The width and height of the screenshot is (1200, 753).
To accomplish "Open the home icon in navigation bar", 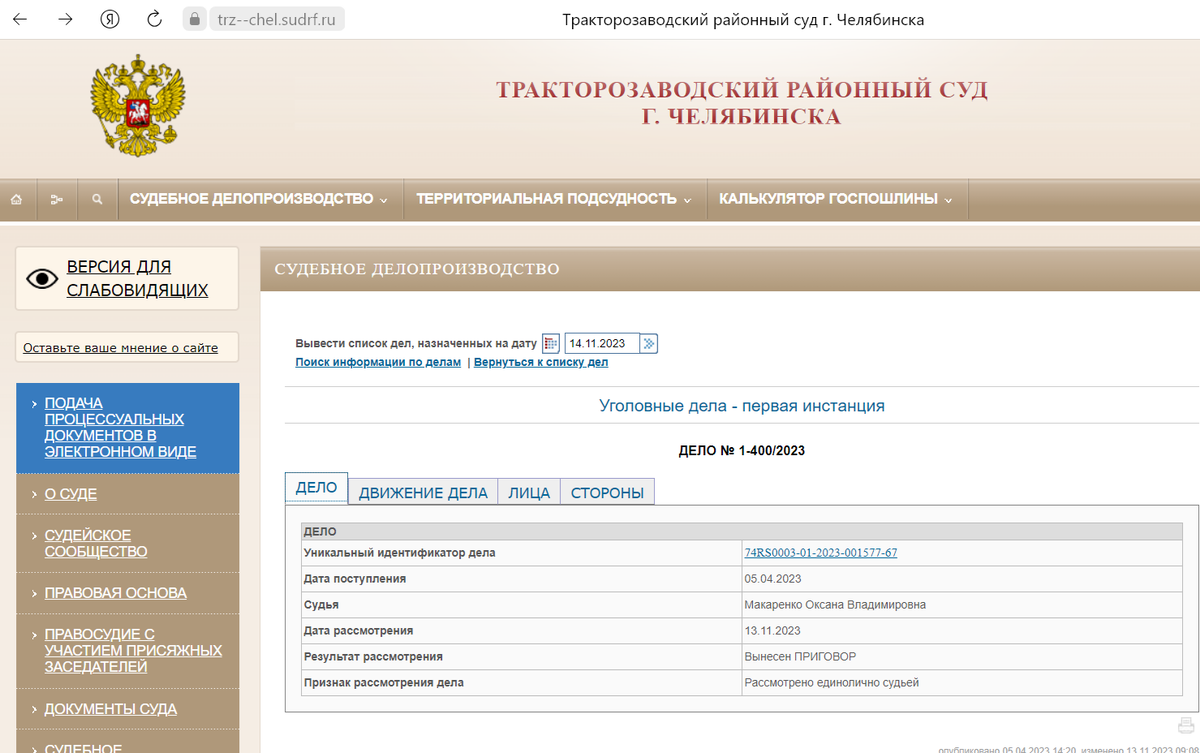I will 17,199.
